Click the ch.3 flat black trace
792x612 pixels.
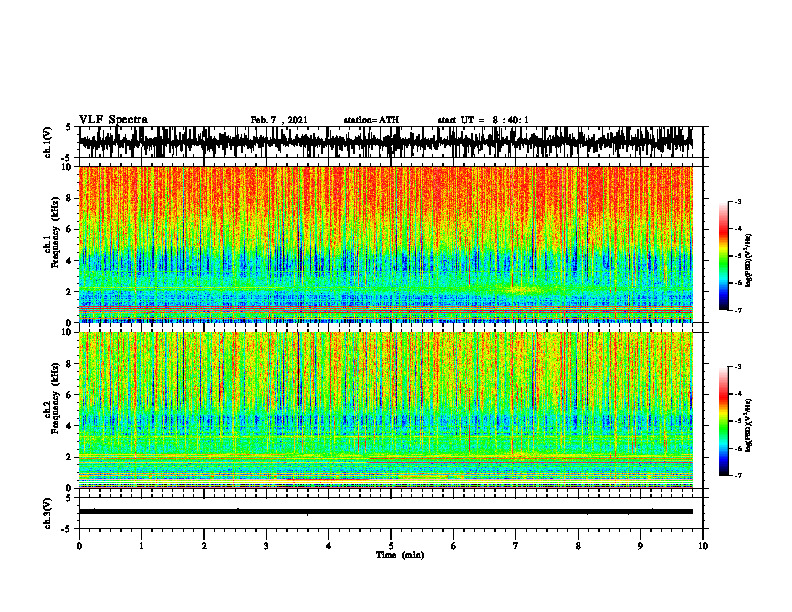pos(386,512)
